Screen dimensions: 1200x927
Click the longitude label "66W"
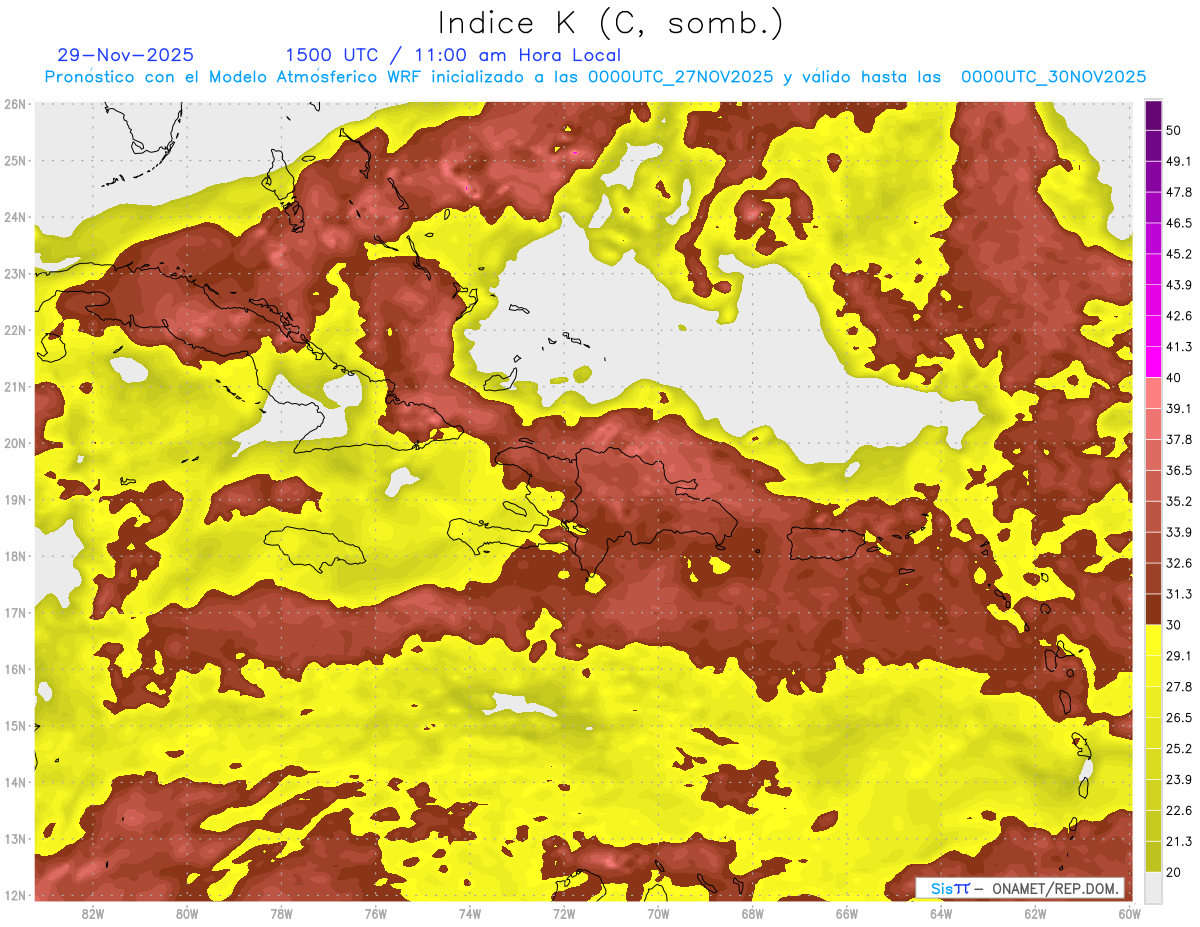846,914
